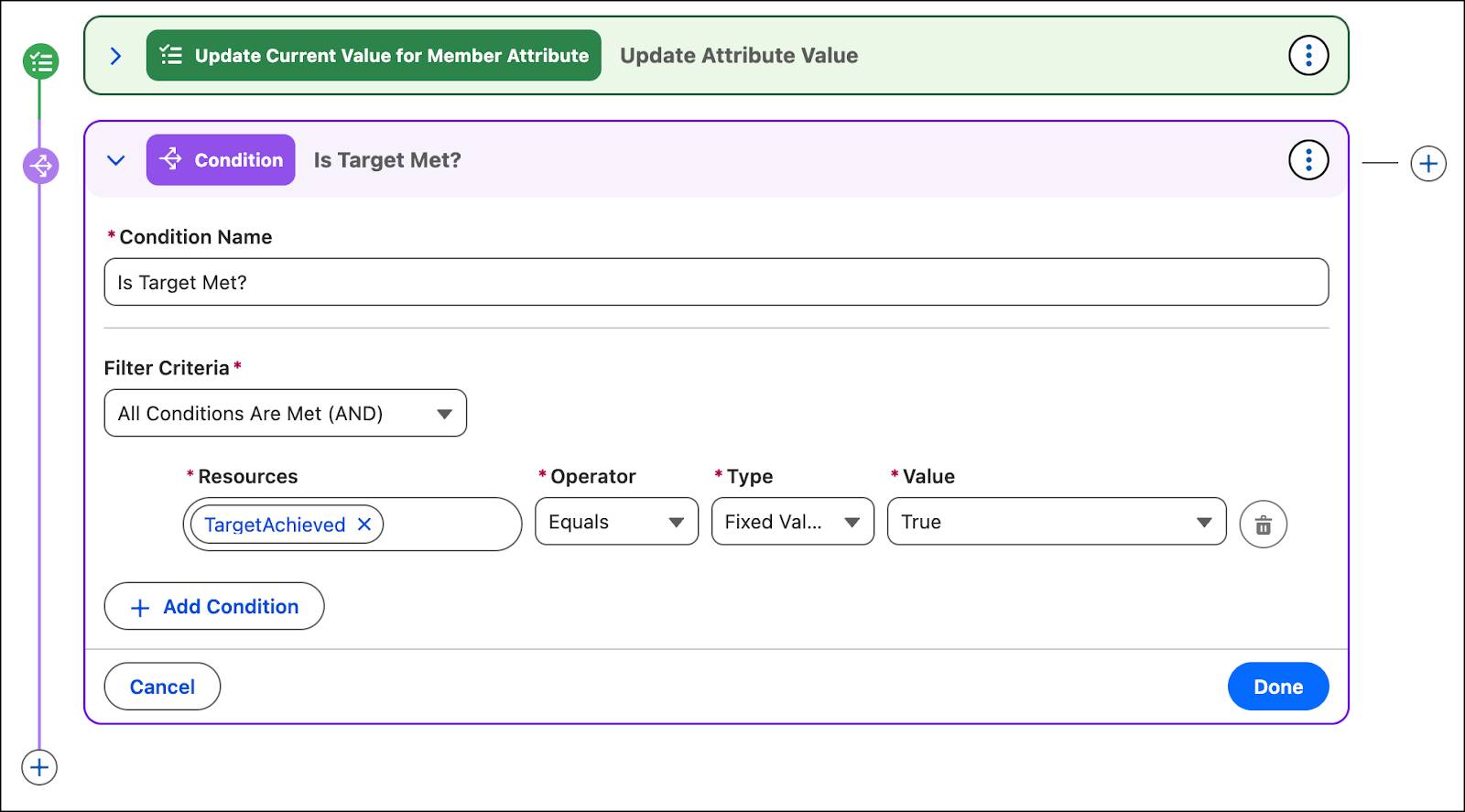Open the options menu for Is Target Met?
Viewport: 1465px width, 812px height.
point(1308,160)
